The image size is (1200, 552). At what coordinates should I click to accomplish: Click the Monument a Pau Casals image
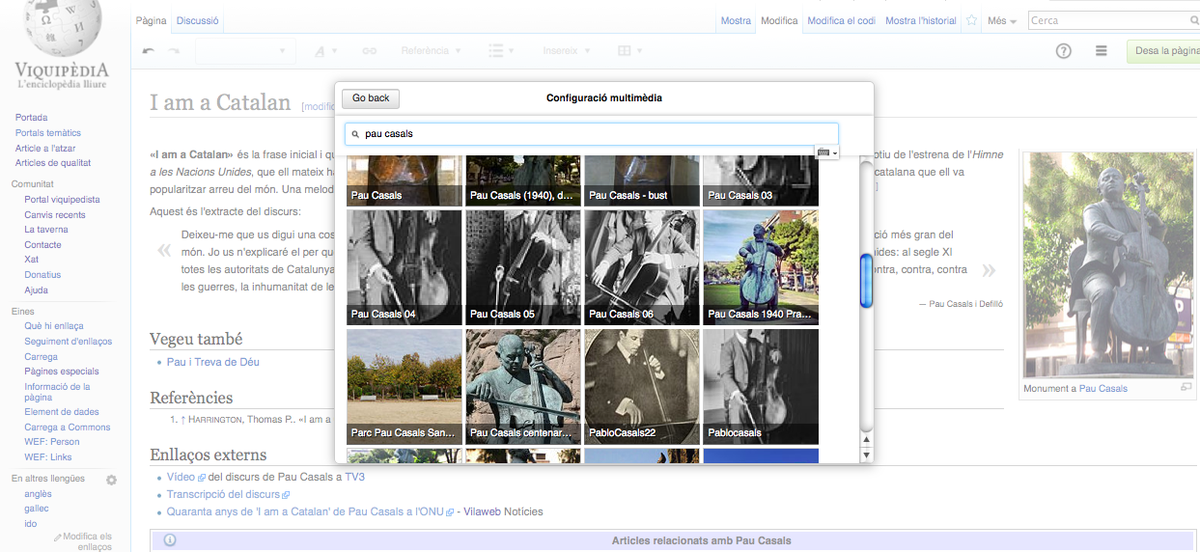[1109, 264]
